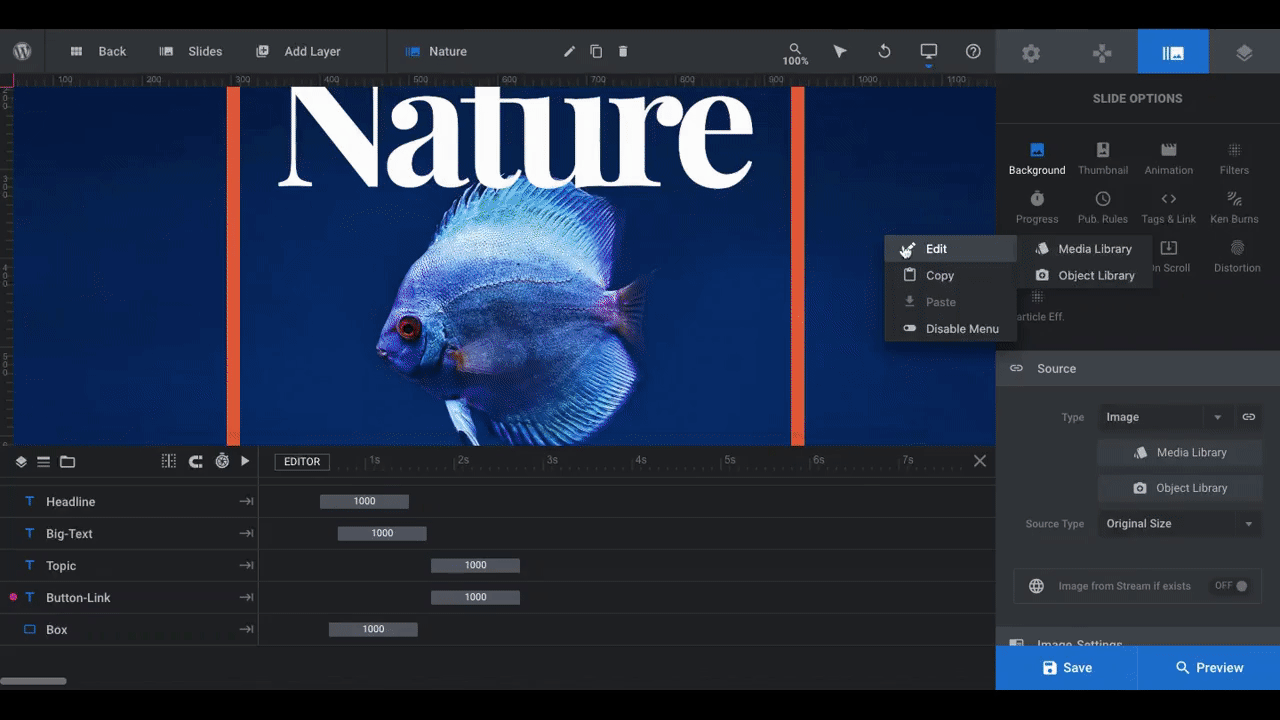The height and width of the screenshot is (720, 1280).
Task: Open the Slides list
Action: (x=190, y=51)
